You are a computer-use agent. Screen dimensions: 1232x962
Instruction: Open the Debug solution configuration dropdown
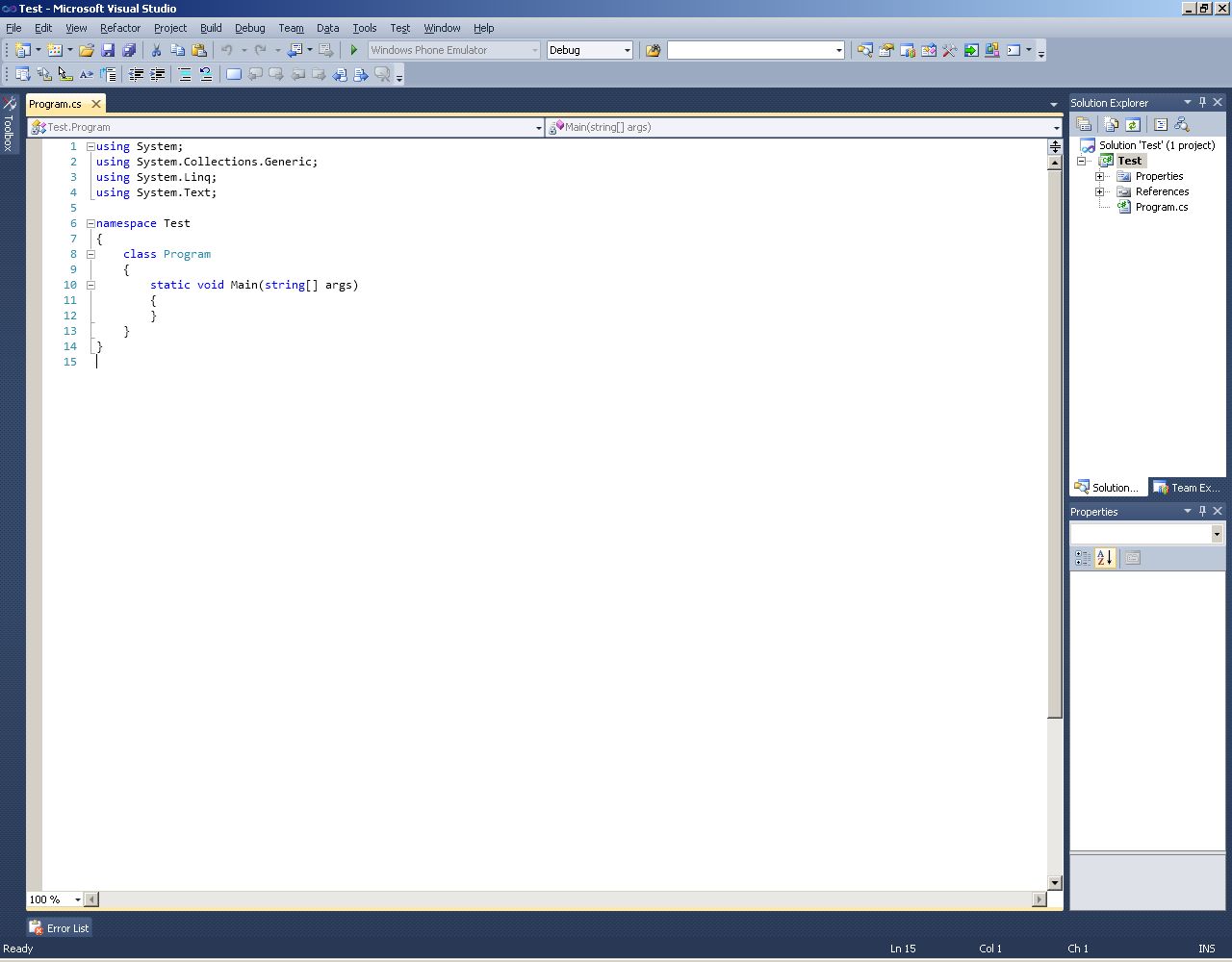[627, 50]
